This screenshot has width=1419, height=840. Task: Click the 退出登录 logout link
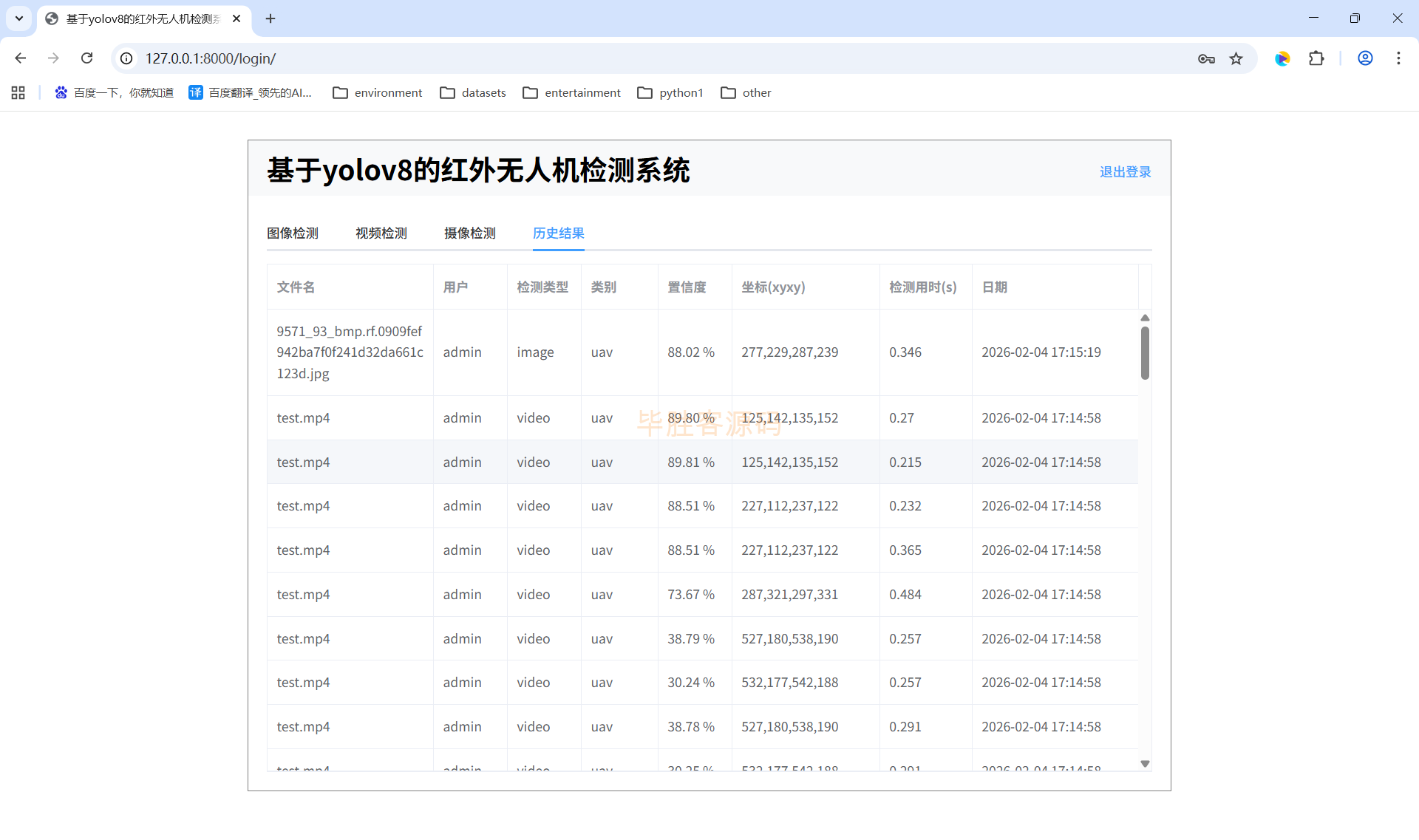[x=1125, y=171]
